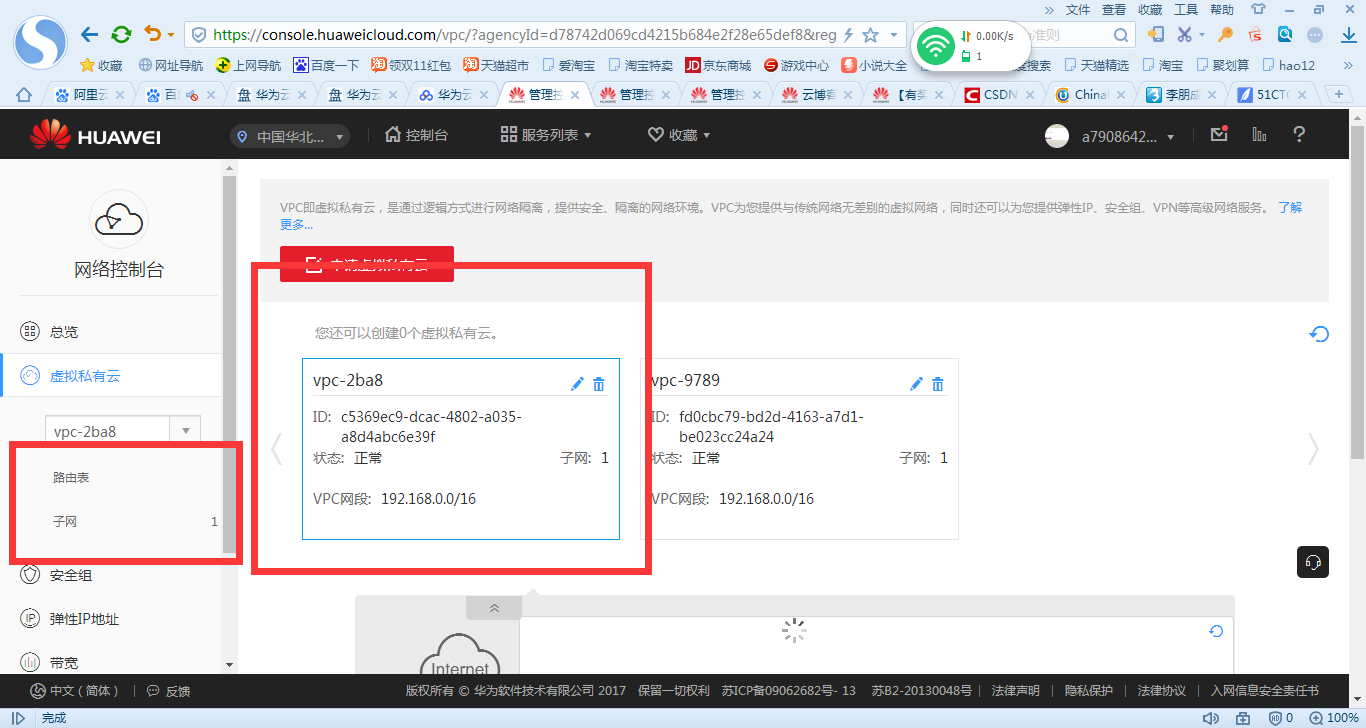Expand the browser menu chevron beside 文件
This screenshot has height=728, width=1366.
tap(1049, 9)
